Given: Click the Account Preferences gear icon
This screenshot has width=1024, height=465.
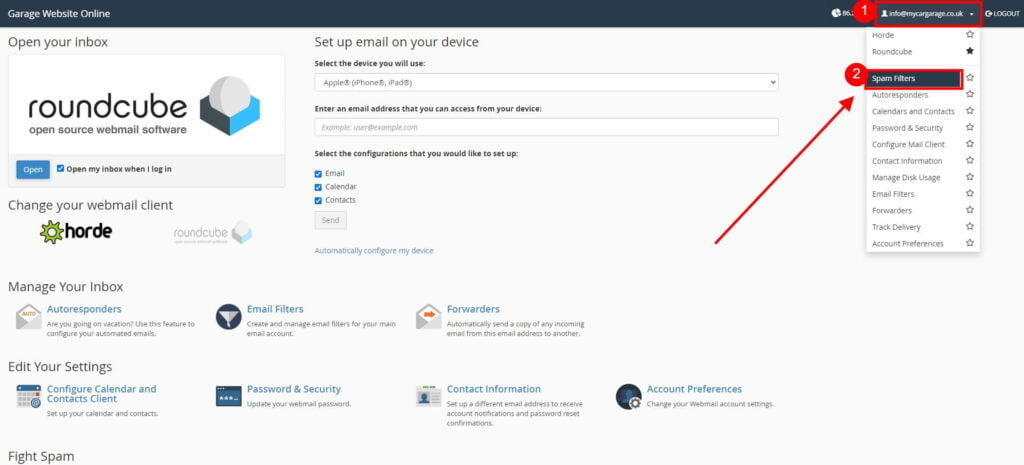Looking at the screenshot, I should (628, 396).
